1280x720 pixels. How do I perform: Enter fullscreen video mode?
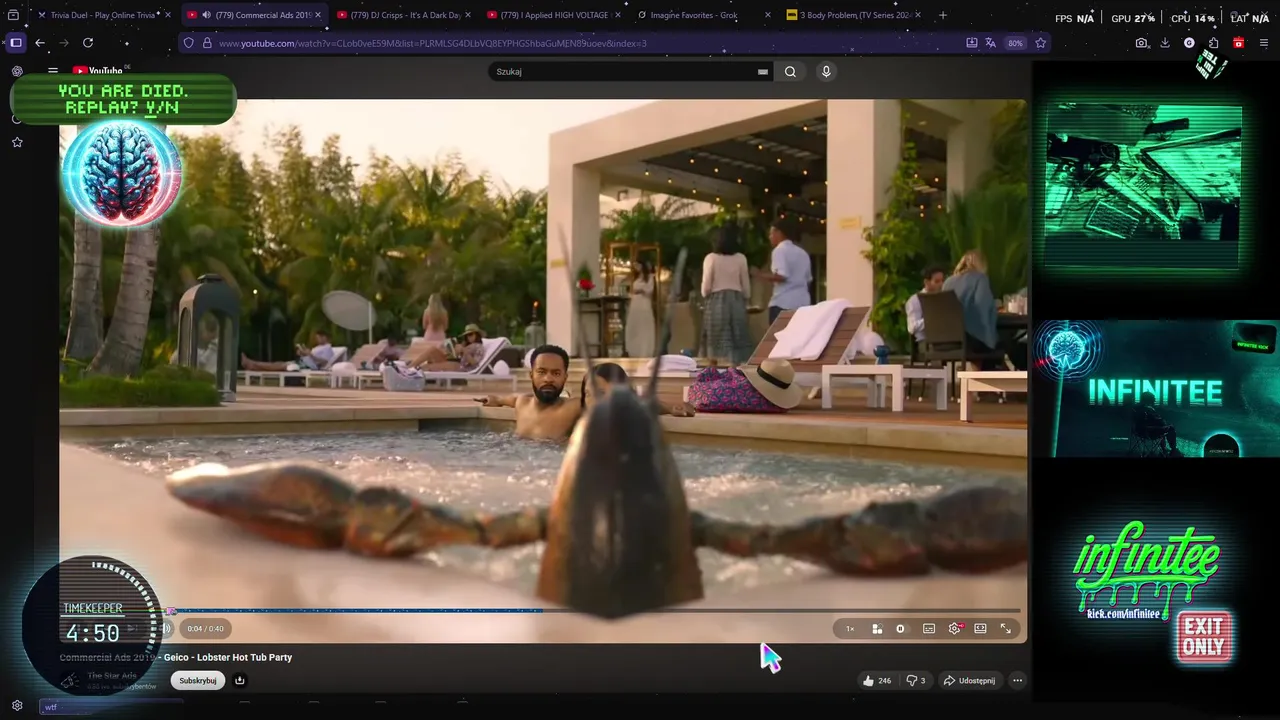coord(1005,628)
